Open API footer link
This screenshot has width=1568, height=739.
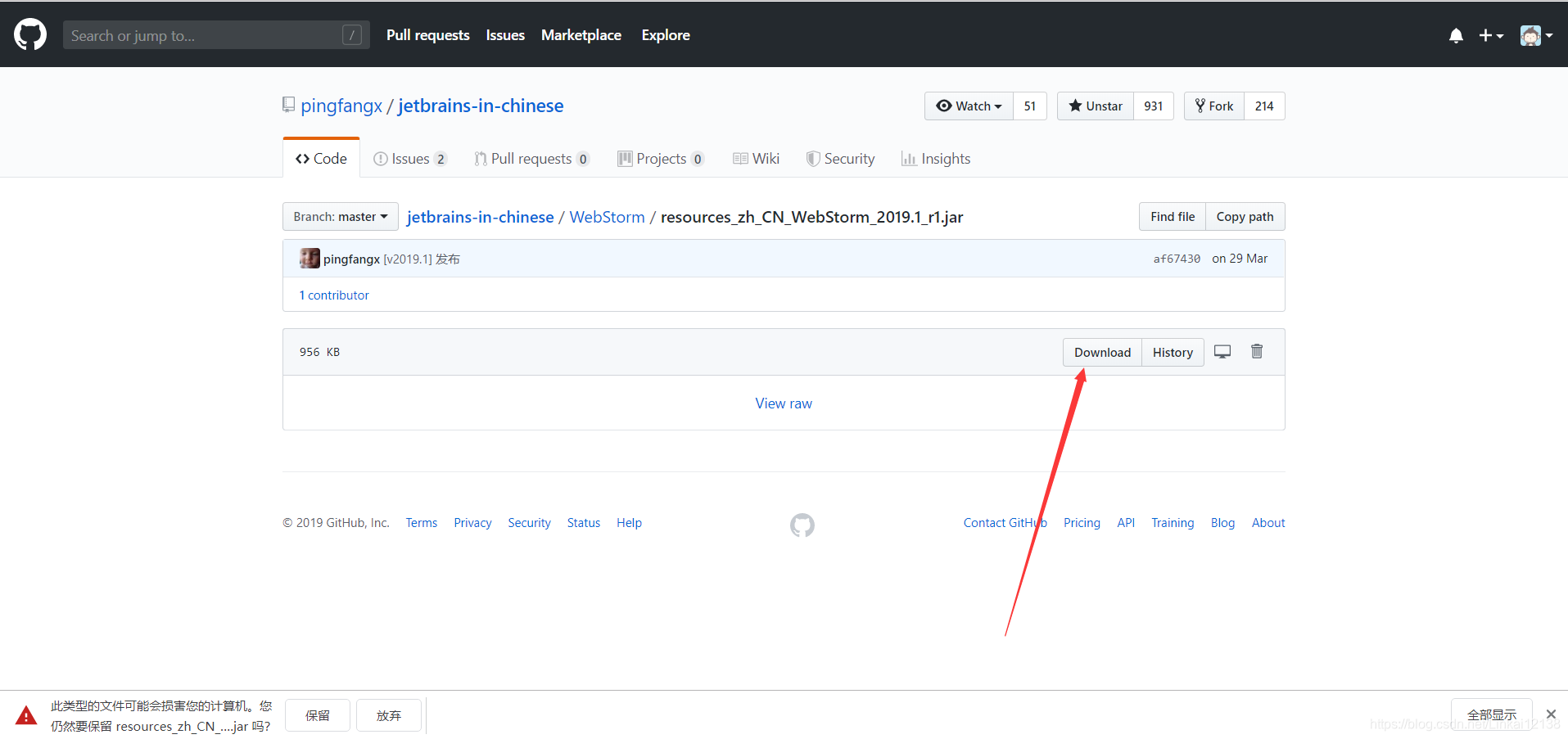point(1126,523)
